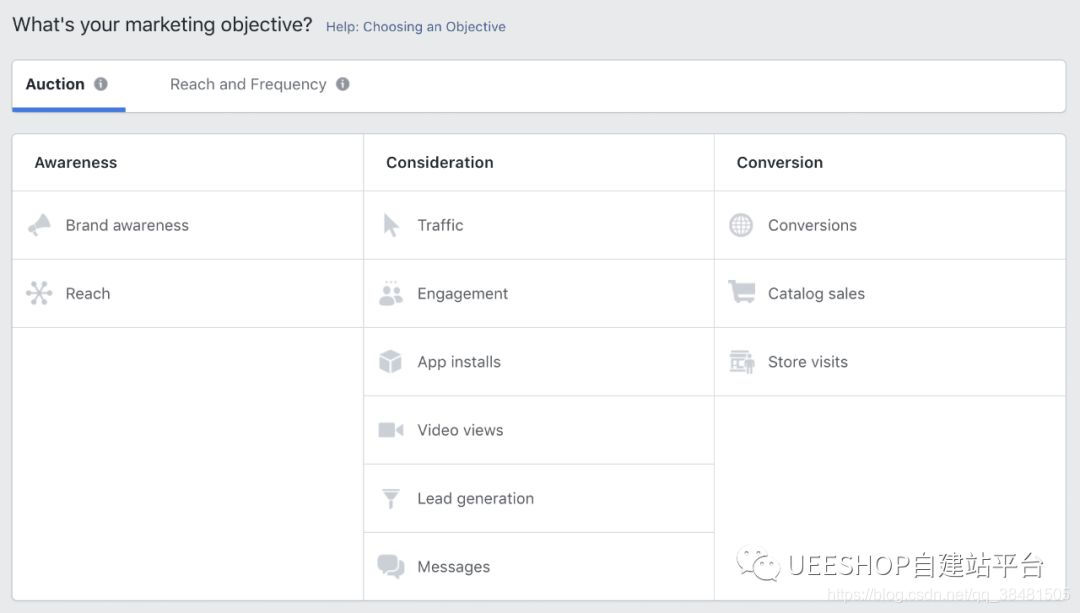Pick the Store visits objective
Image resolution: width=1080 pixels, height=613 pixels.
tap(890, 362)
